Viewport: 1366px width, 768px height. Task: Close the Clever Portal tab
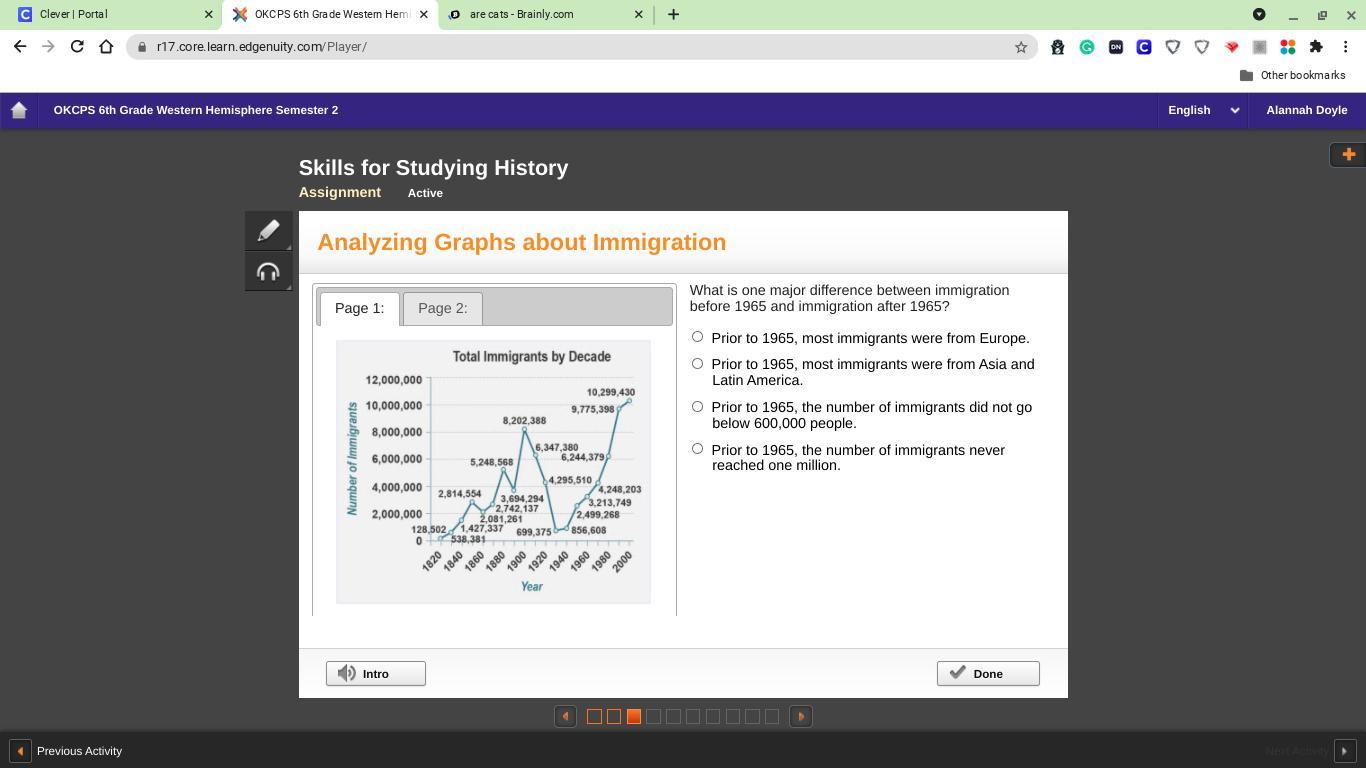pyautogui.click(x=209, y=14)
